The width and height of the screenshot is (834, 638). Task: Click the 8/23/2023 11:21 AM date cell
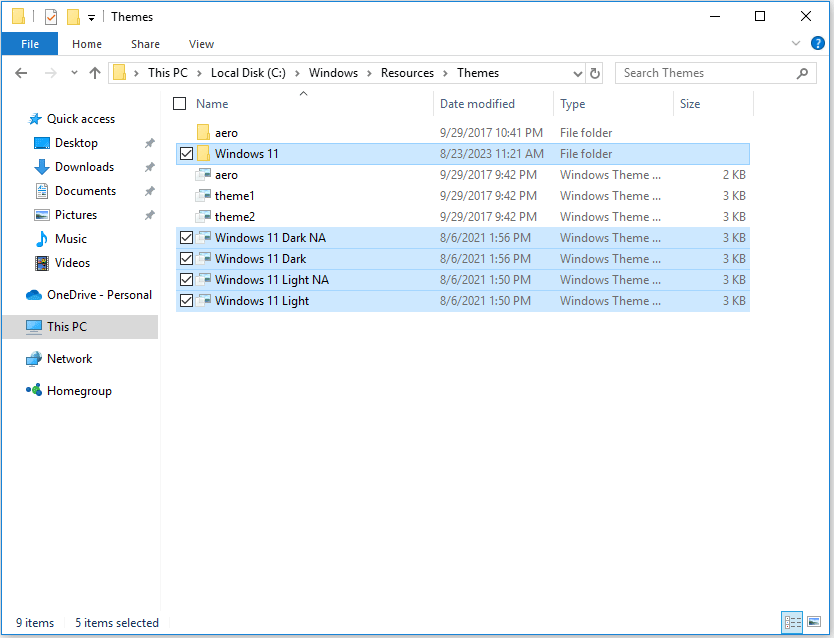pos(491,154)
